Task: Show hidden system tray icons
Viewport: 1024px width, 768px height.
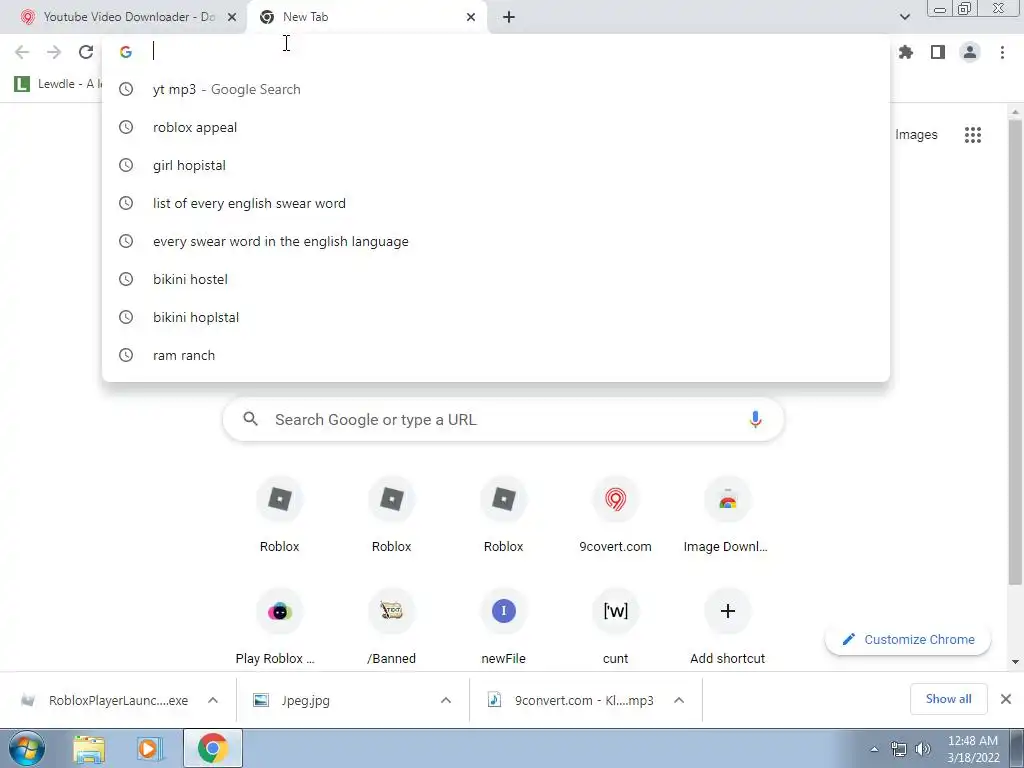Action: pos(874,749)
